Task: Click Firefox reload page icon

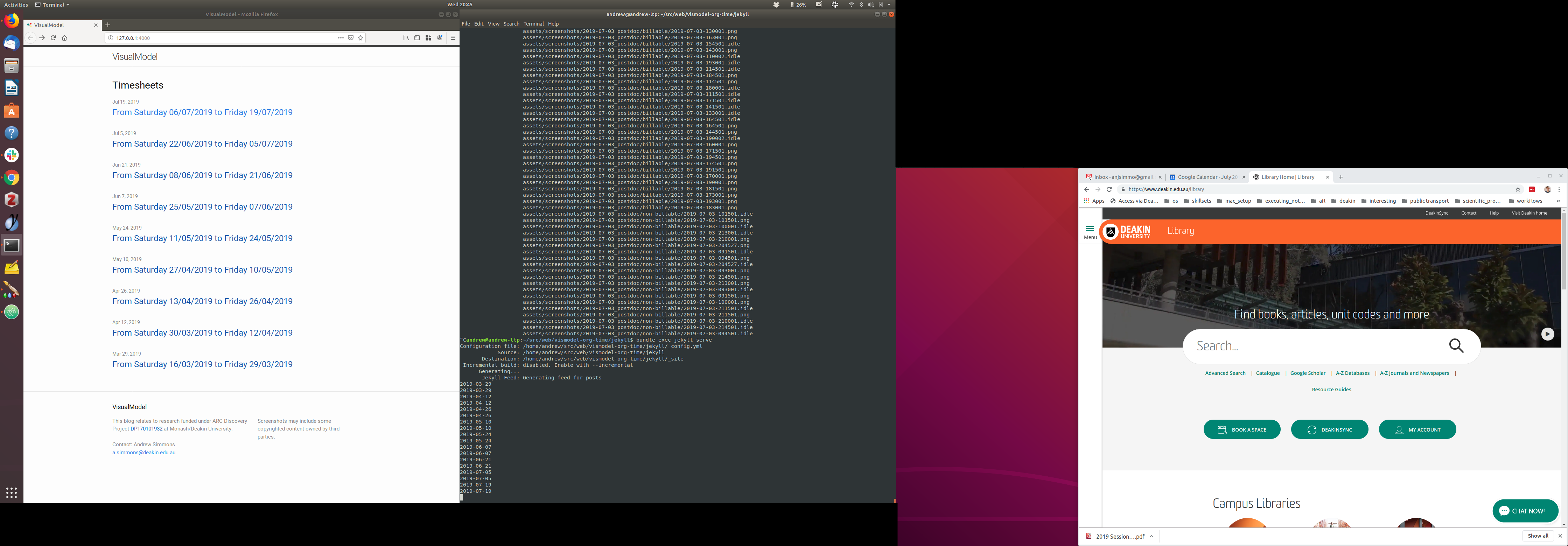Action: tap(53, 38)
